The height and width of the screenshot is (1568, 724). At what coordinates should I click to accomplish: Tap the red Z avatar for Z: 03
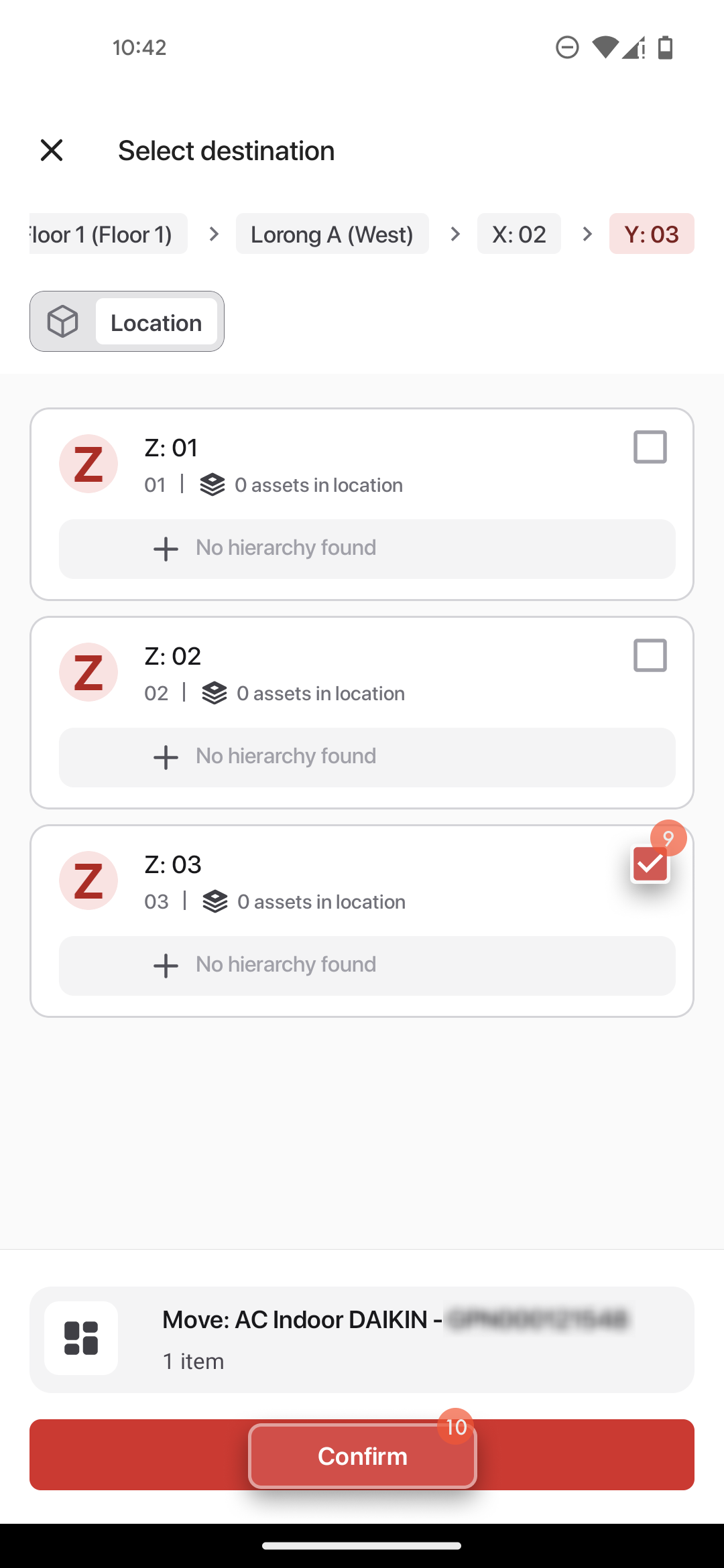coord(88,880)
